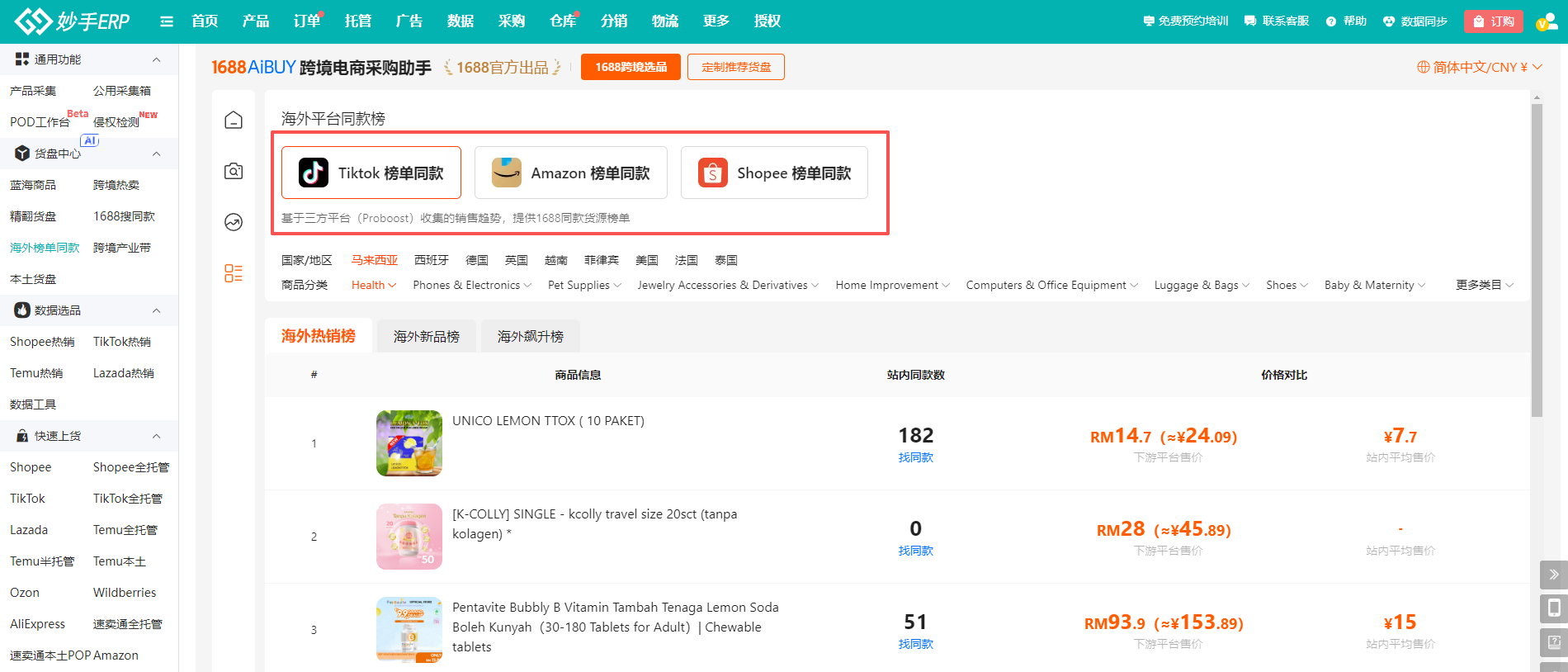This screenshot has height=672, width=1568.
Task: Open the 简体中文/CNY ¥ language dropdown
Action: tap(1480, 67)
